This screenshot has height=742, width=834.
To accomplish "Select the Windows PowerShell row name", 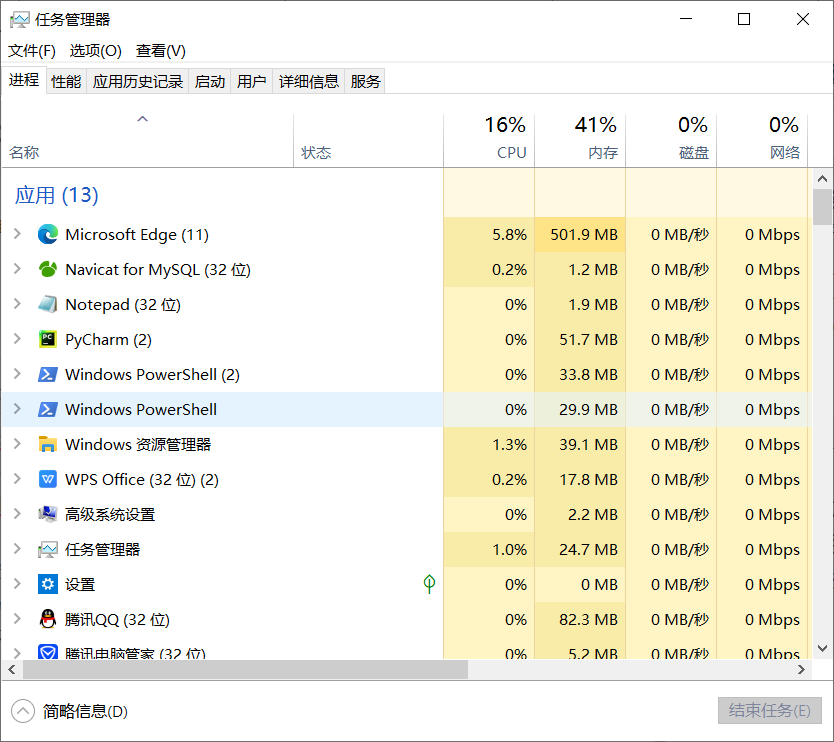I will click(x=141, y=410).
